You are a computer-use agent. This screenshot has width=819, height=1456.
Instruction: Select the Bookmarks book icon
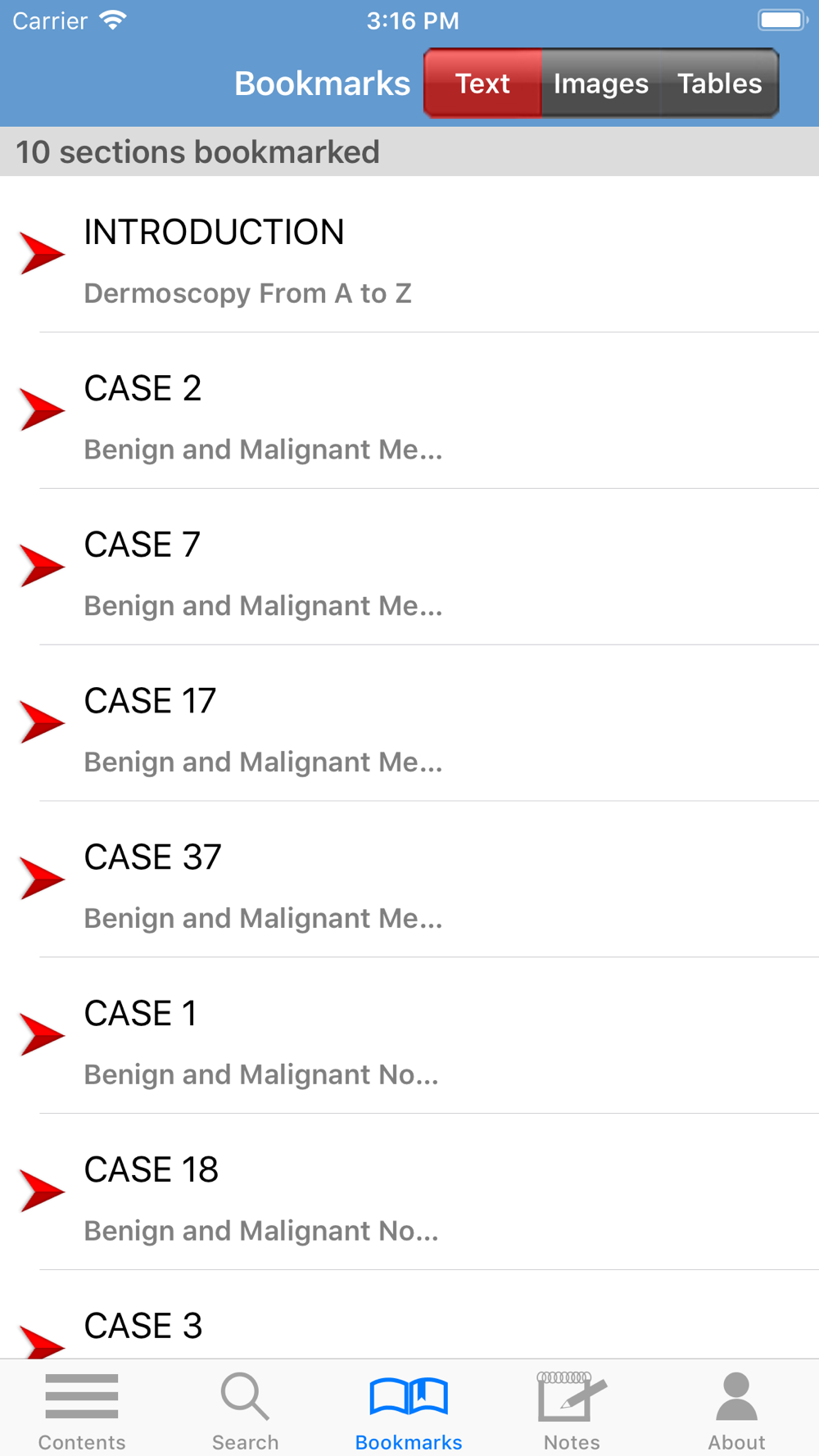coord(409,1395)
